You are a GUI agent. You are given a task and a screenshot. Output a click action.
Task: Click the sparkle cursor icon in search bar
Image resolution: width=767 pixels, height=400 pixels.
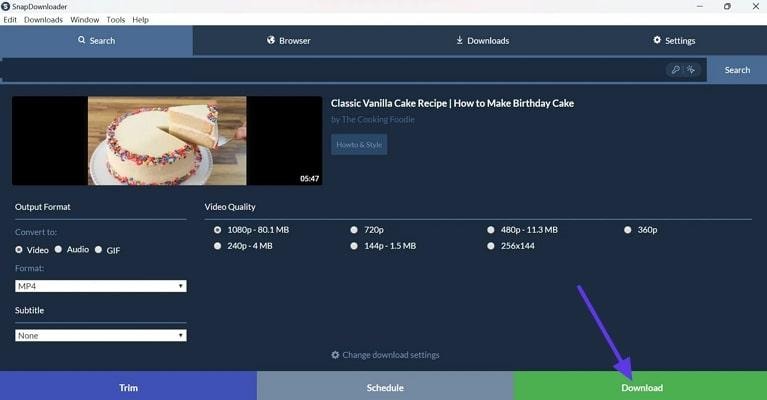[x=691, y=70]
